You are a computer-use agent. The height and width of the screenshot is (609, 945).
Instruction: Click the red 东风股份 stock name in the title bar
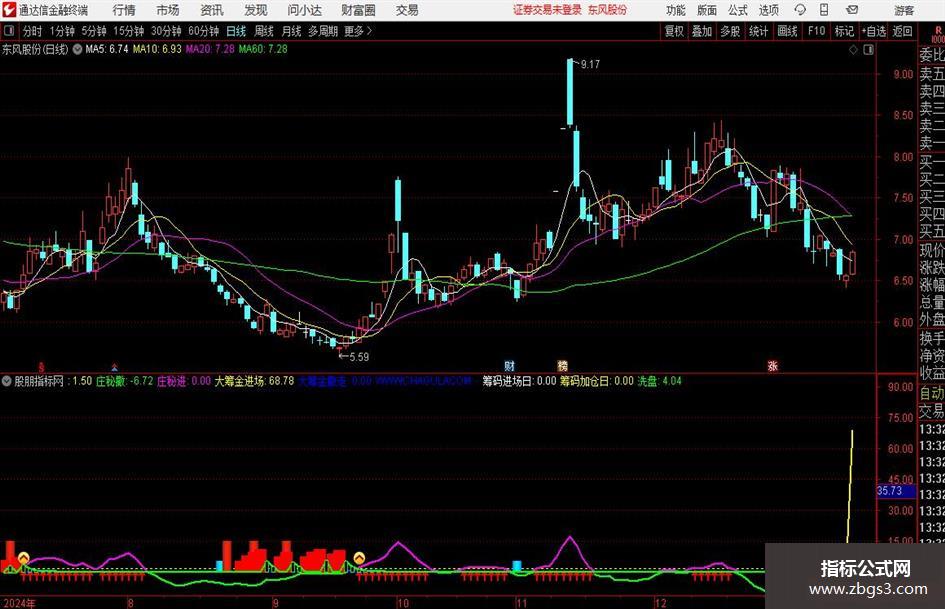607,10
